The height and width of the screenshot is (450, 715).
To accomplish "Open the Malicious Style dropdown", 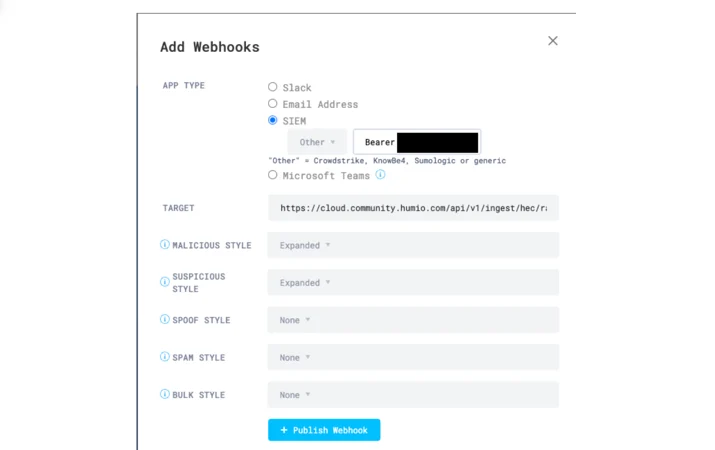I will (413, 245).
